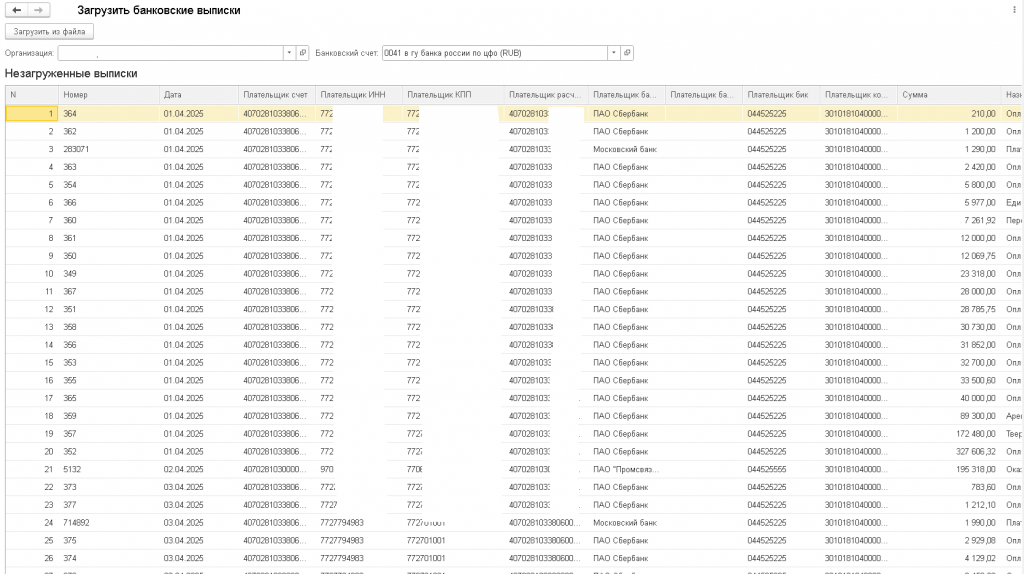The height and width of the screenshot is (574, 1024).
Task: Click the forward navigation arrow
Action: [x=38, y=9]
